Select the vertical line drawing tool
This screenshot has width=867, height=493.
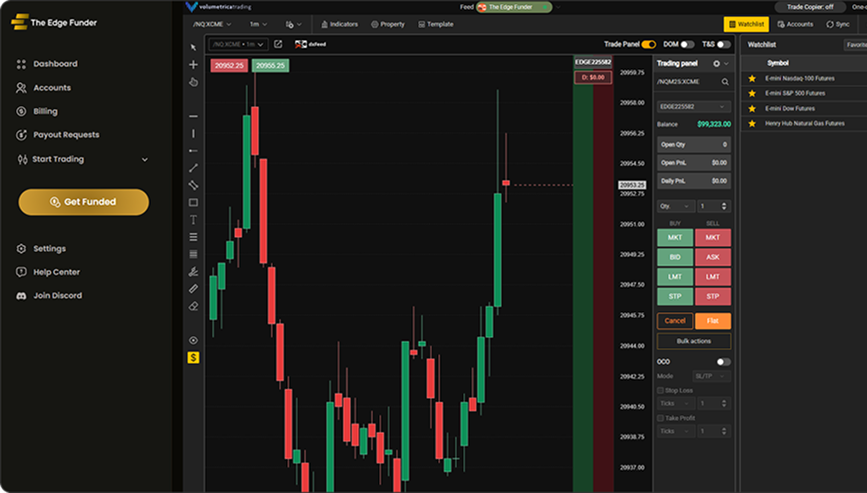click(x=193, y=133)
